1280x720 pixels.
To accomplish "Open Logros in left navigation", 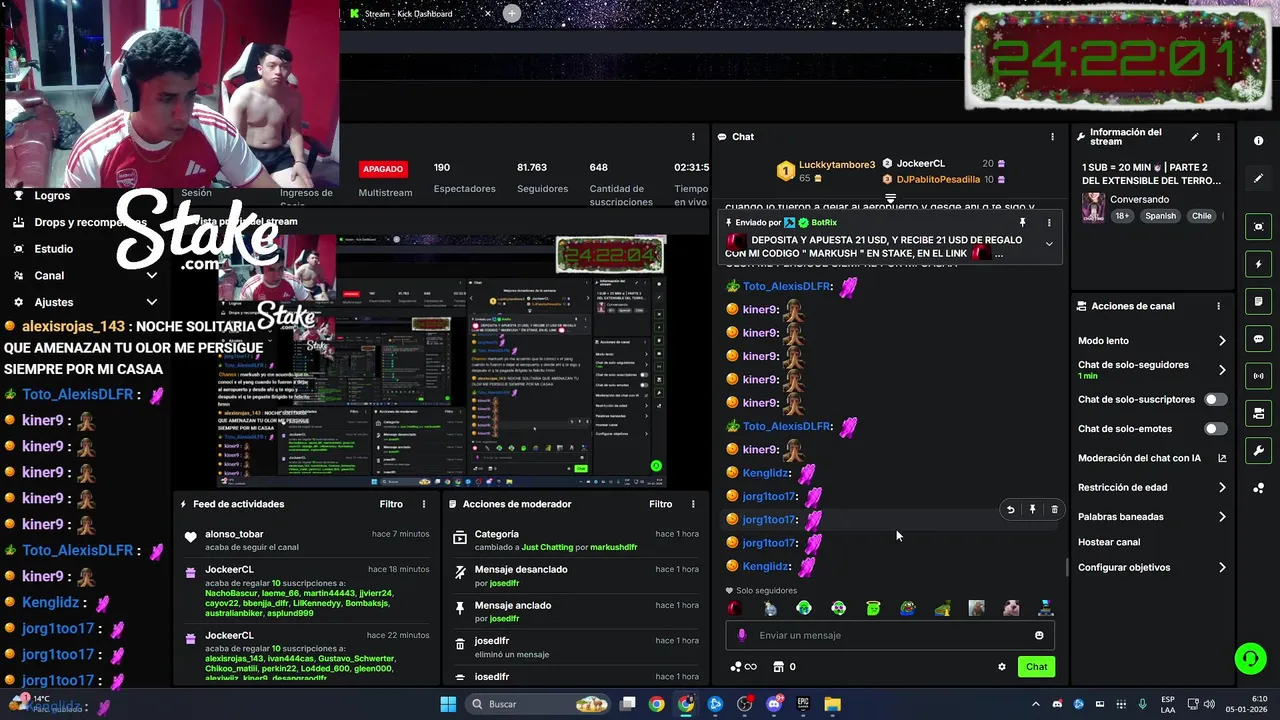I will click(52, 196).
